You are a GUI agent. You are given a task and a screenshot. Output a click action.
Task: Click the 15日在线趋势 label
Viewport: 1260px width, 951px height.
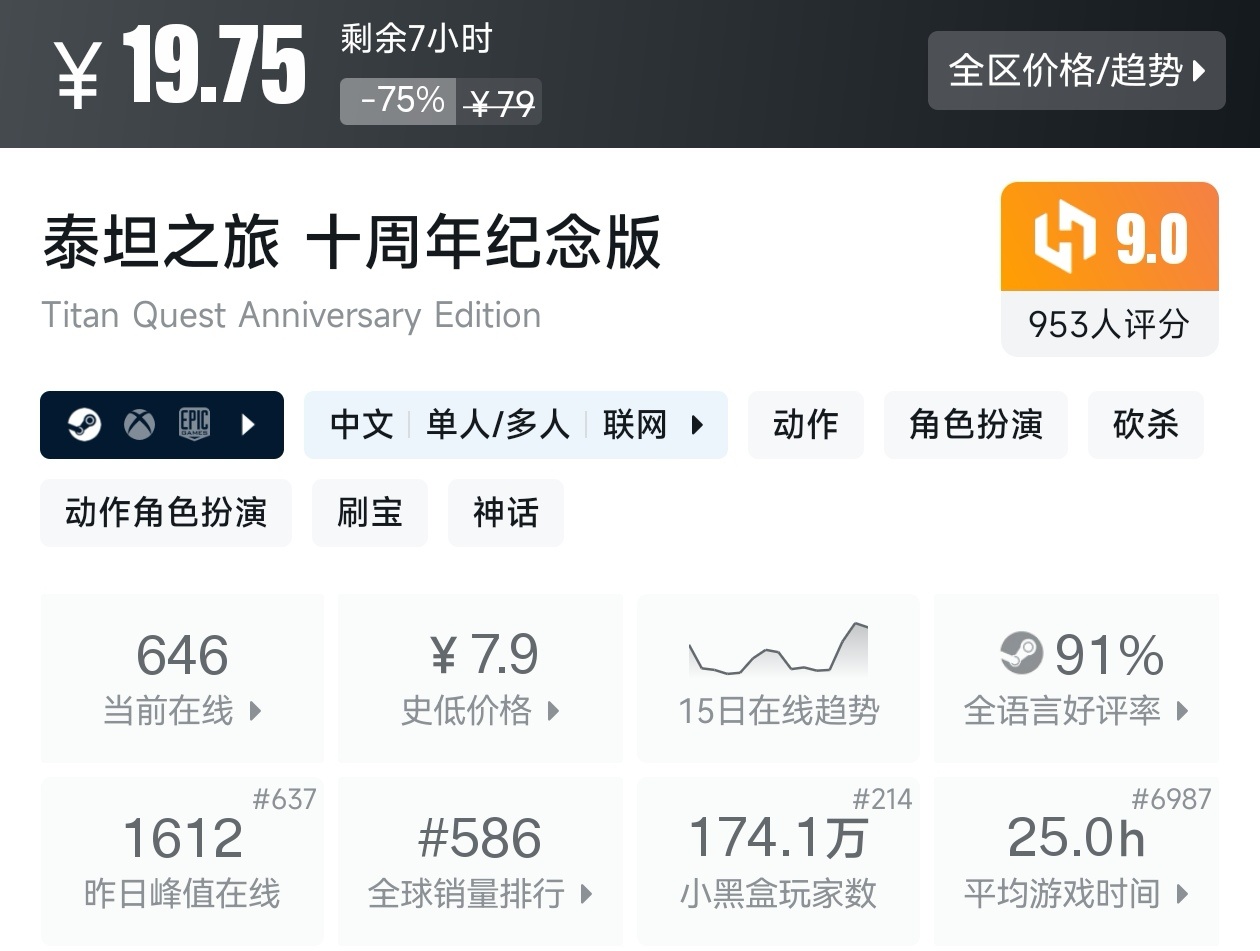pyautogui.click(x=778, y=711)
